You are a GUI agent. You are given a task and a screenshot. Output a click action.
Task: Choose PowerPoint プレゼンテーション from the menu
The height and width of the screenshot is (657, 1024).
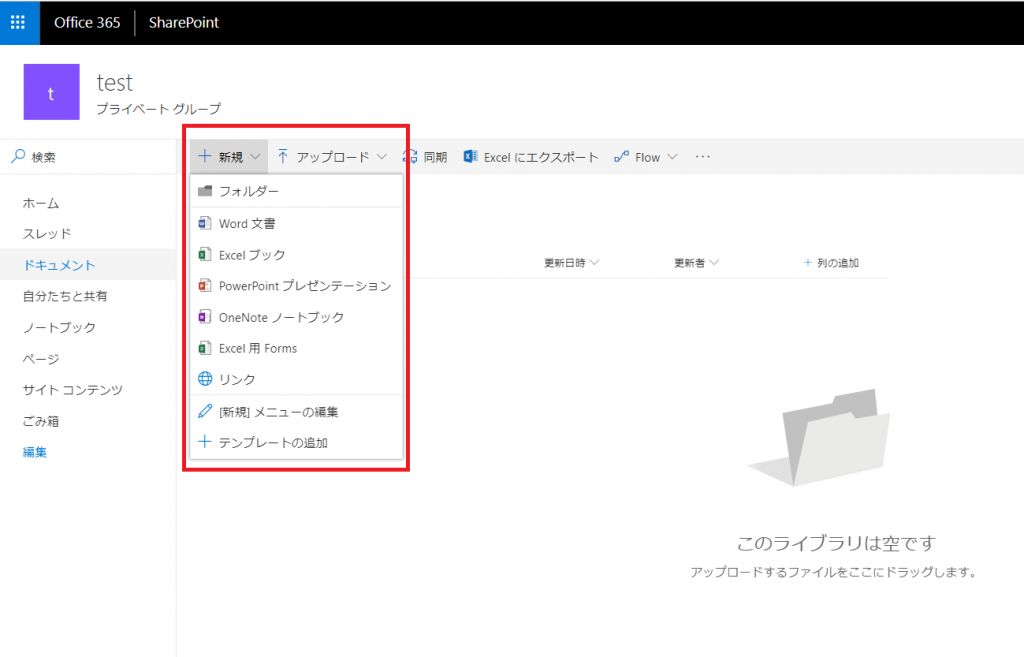[x=296, y=286]
